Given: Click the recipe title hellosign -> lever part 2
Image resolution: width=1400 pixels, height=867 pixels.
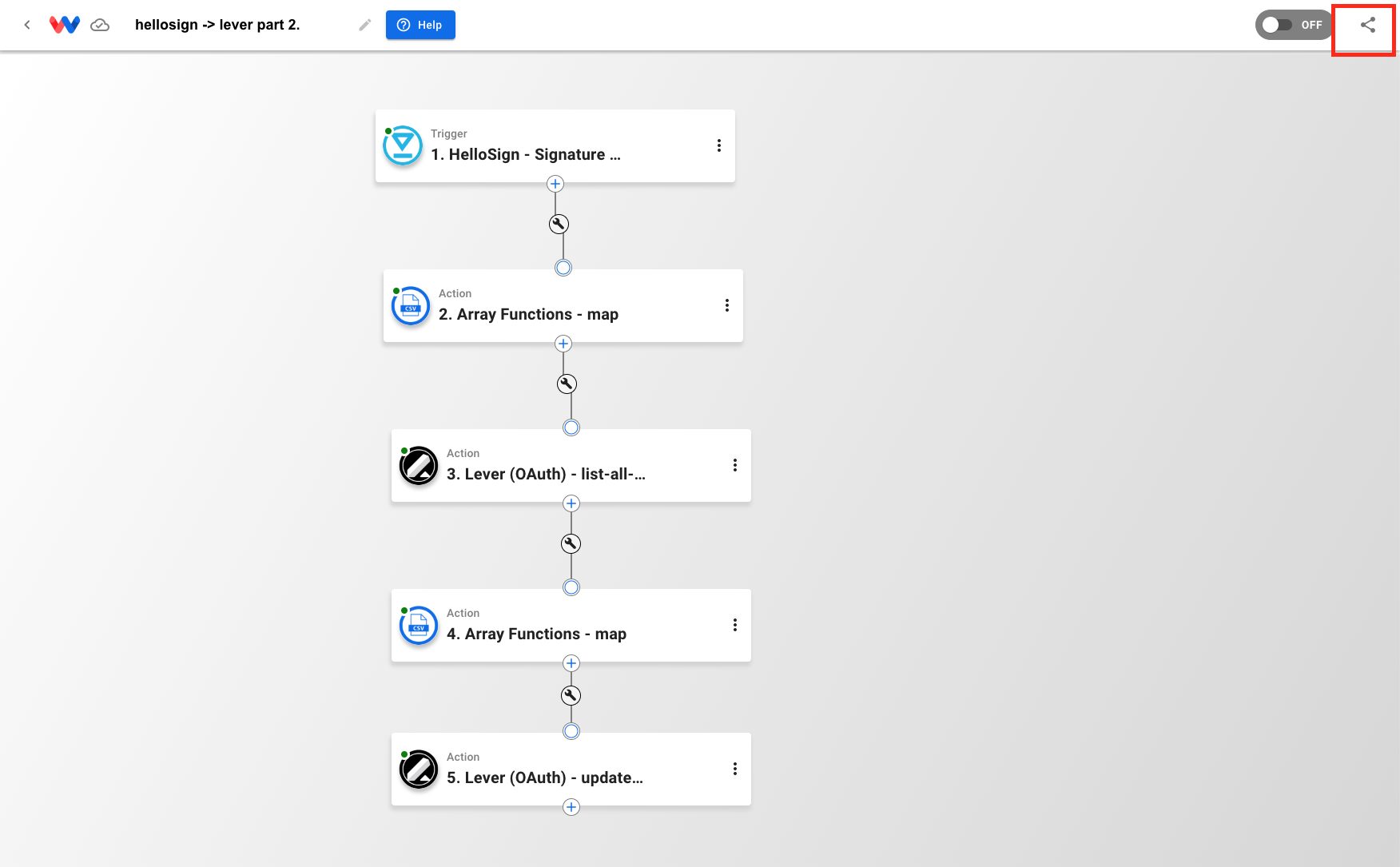Looking at the screenshot, I should point(217,25).
